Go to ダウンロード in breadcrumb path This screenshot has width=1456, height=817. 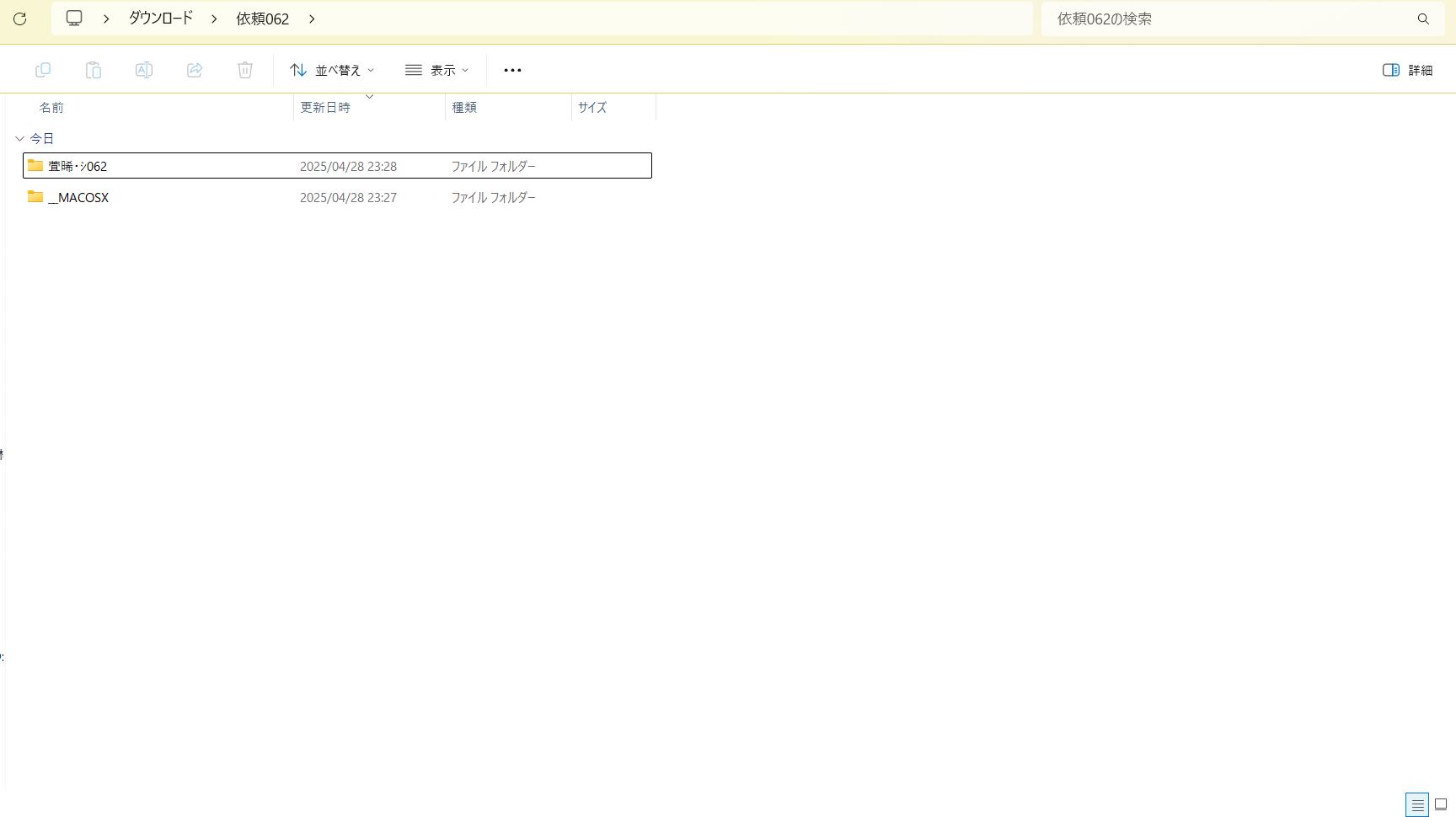[x=160, y=19]
